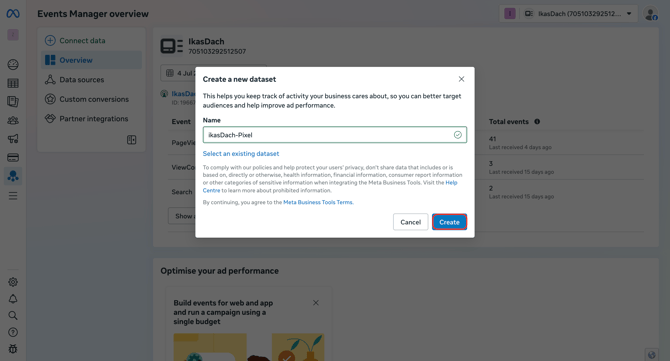This screenshot has width=670, height=361.
Task: Collapse the navigation panel icon
Action: click(132, 140)
